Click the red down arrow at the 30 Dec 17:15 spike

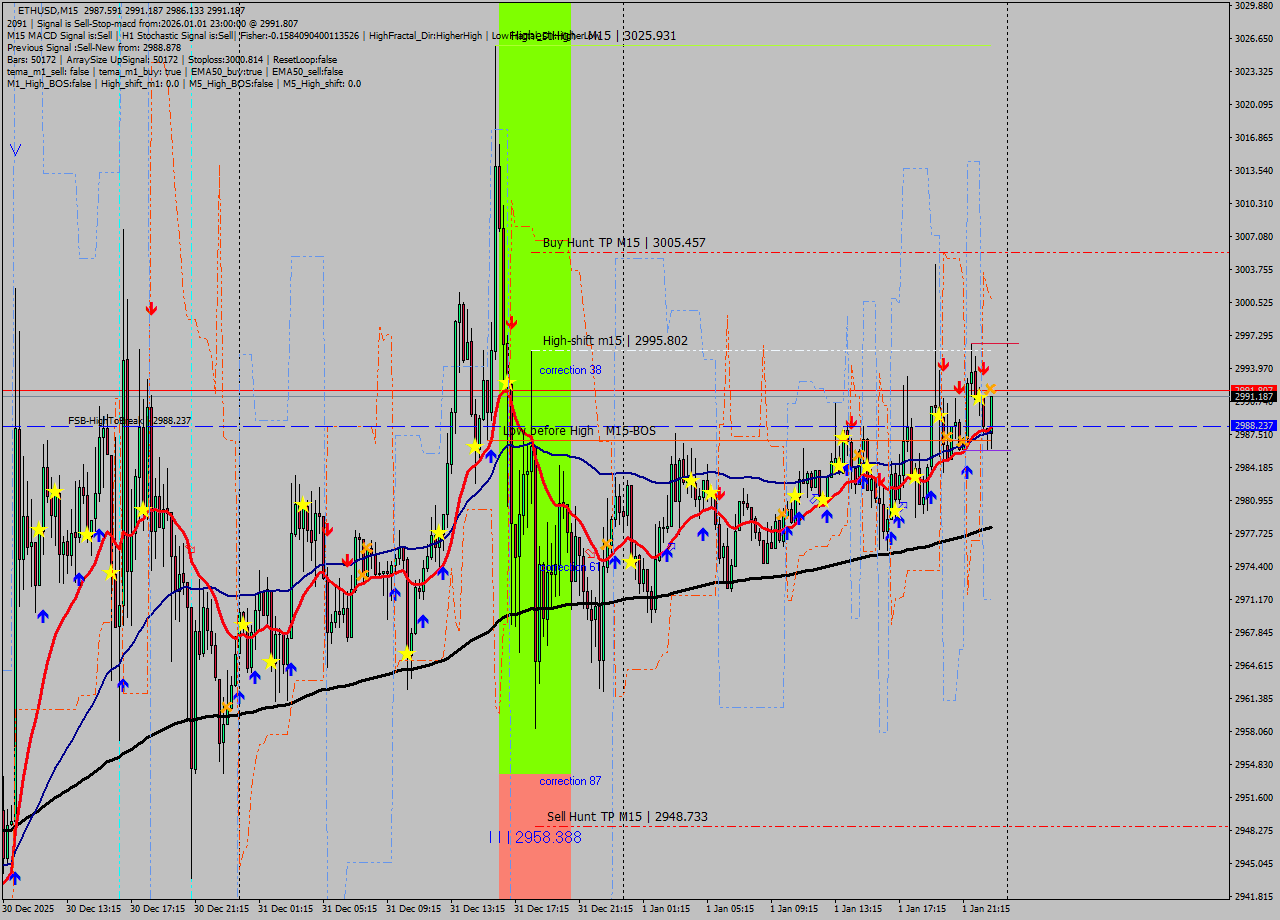151,310
